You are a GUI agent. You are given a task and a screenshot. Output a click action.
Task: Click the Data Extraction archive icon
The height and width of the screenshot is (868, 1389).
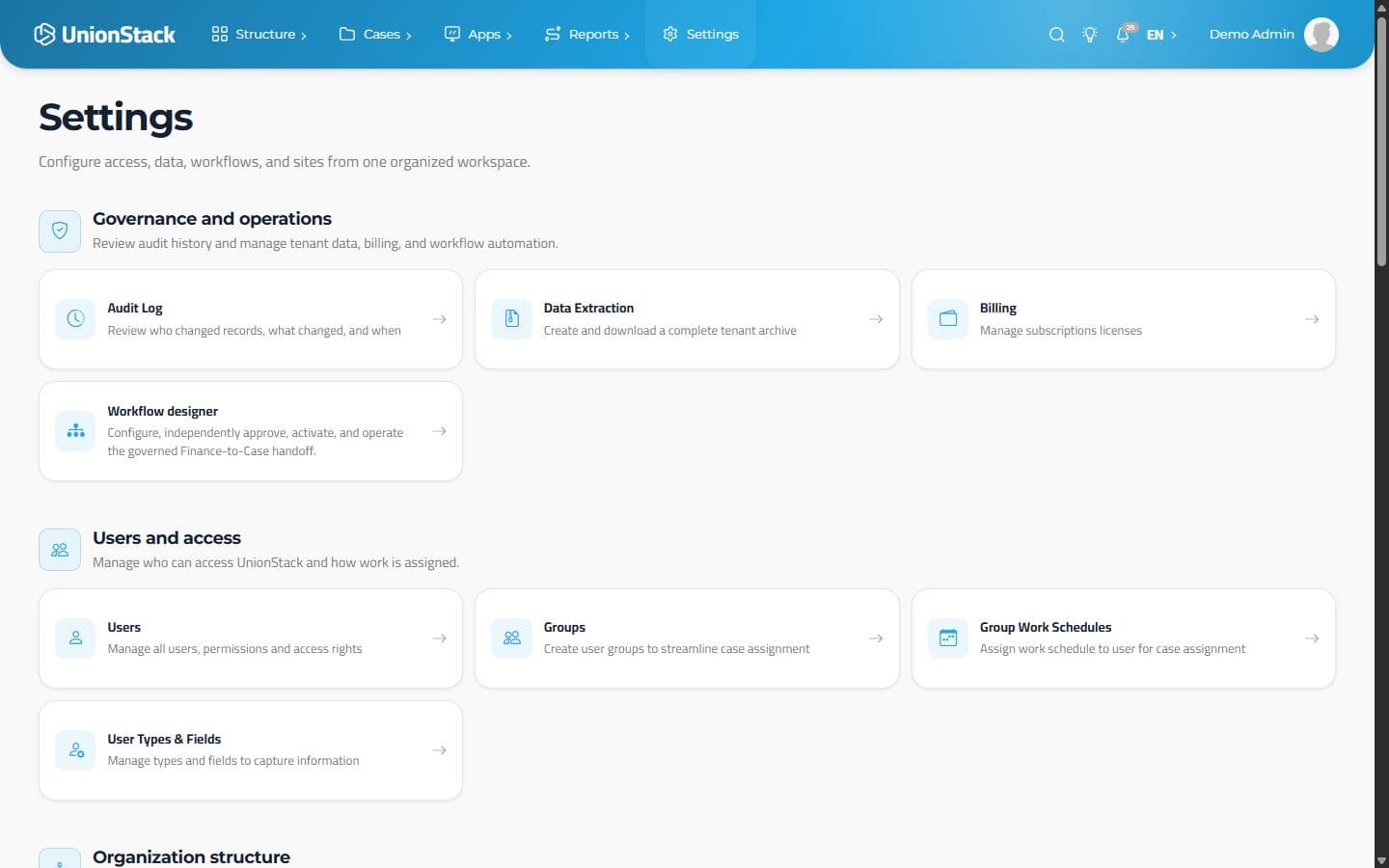[512, 319]
